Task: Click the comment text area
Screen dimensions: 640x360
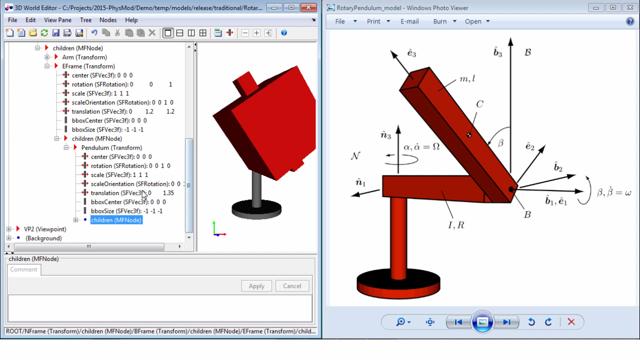Action: click(x=160, y=308)
